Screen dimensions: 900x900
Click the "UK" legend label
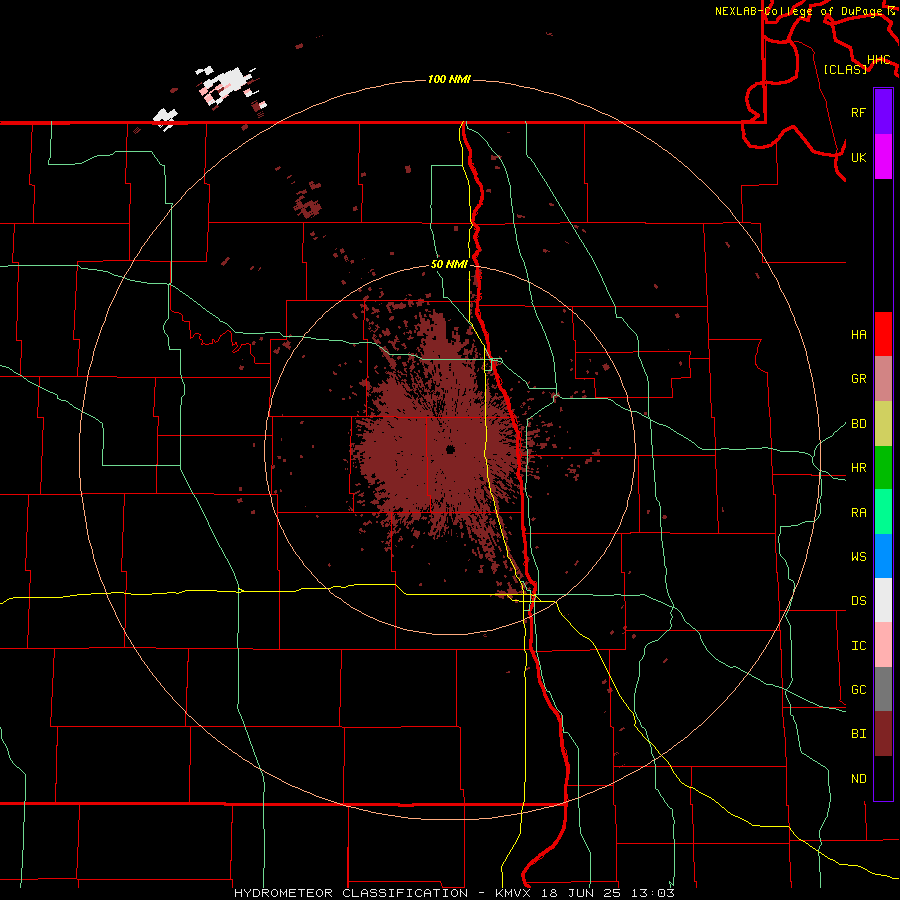[858, 157]
